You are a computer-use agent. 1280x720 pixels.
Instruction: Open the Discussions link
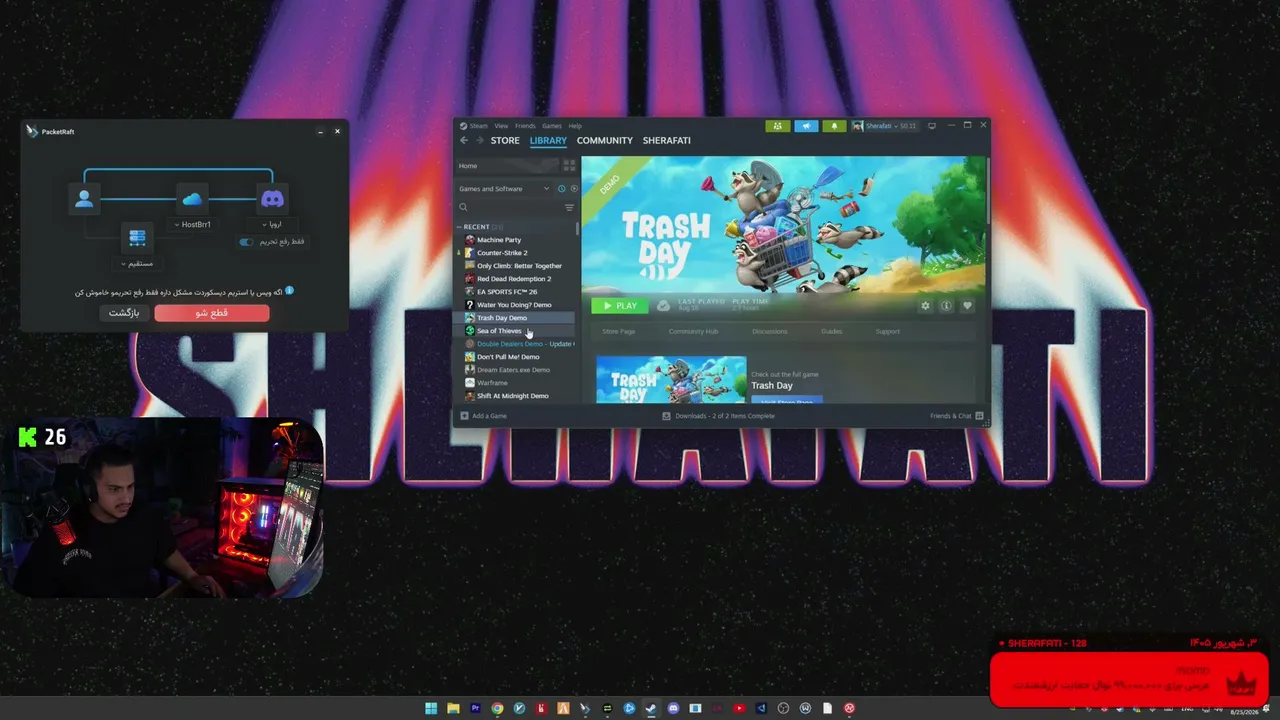(x=770, y=331)
